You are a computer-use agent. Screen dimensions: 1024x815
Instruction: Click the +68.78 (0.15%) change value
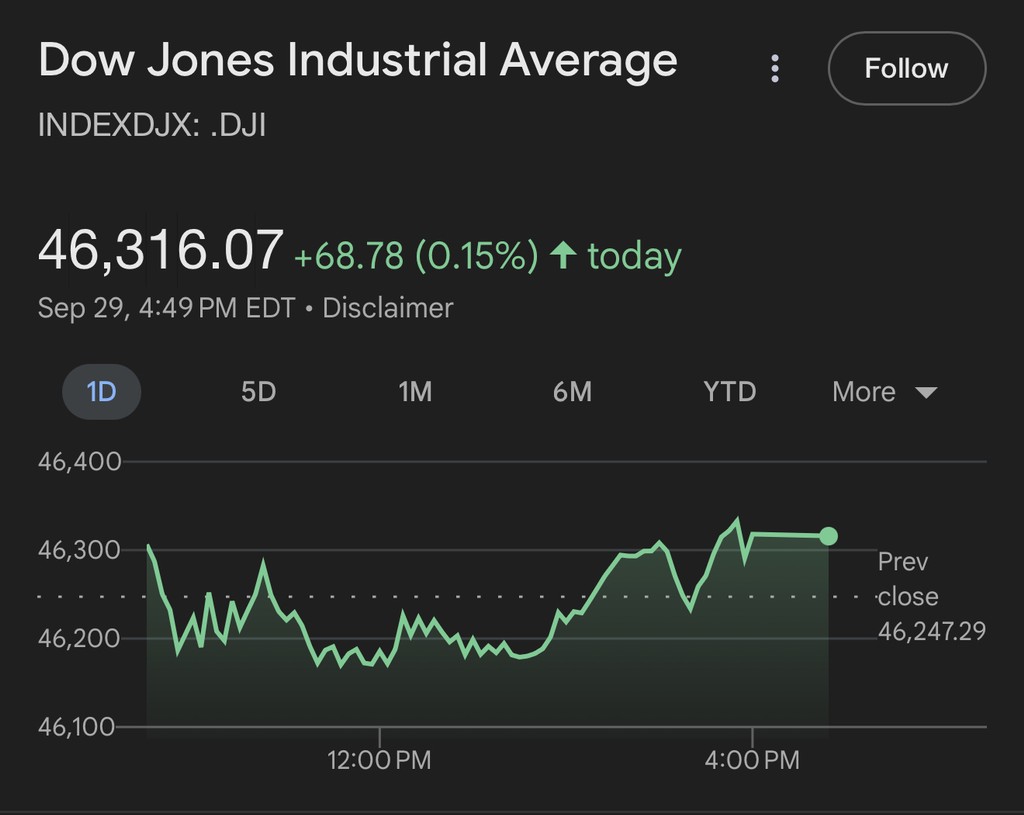[416, 256]
